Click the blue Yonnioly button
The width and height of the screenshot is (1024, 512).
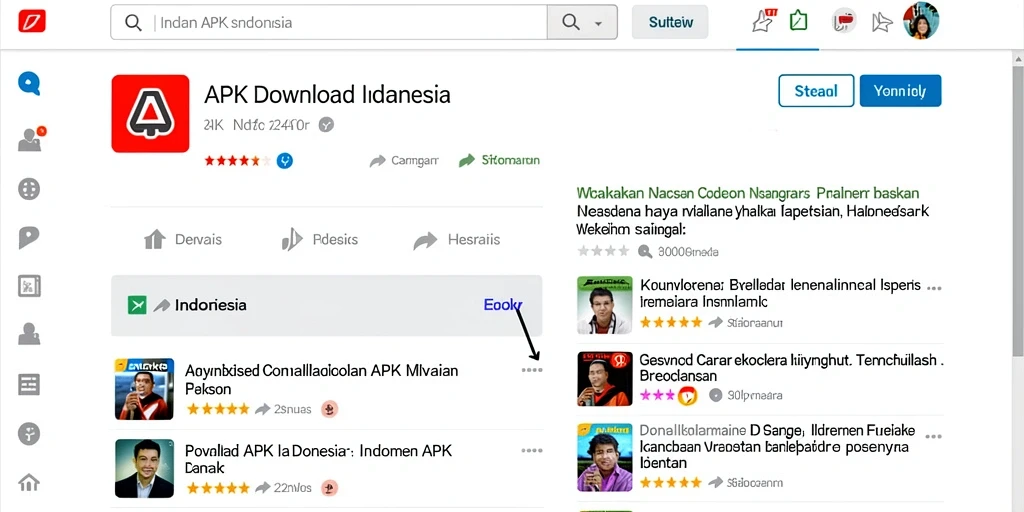coord(900,91)
